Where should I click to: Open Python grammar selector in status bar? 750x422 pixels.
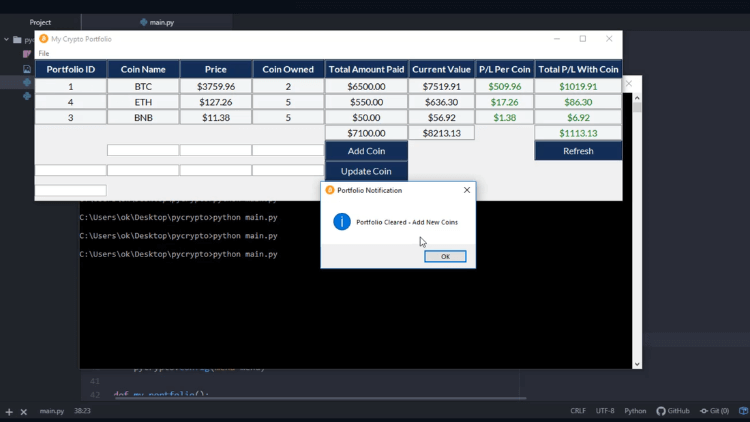[x=635, y=411]
